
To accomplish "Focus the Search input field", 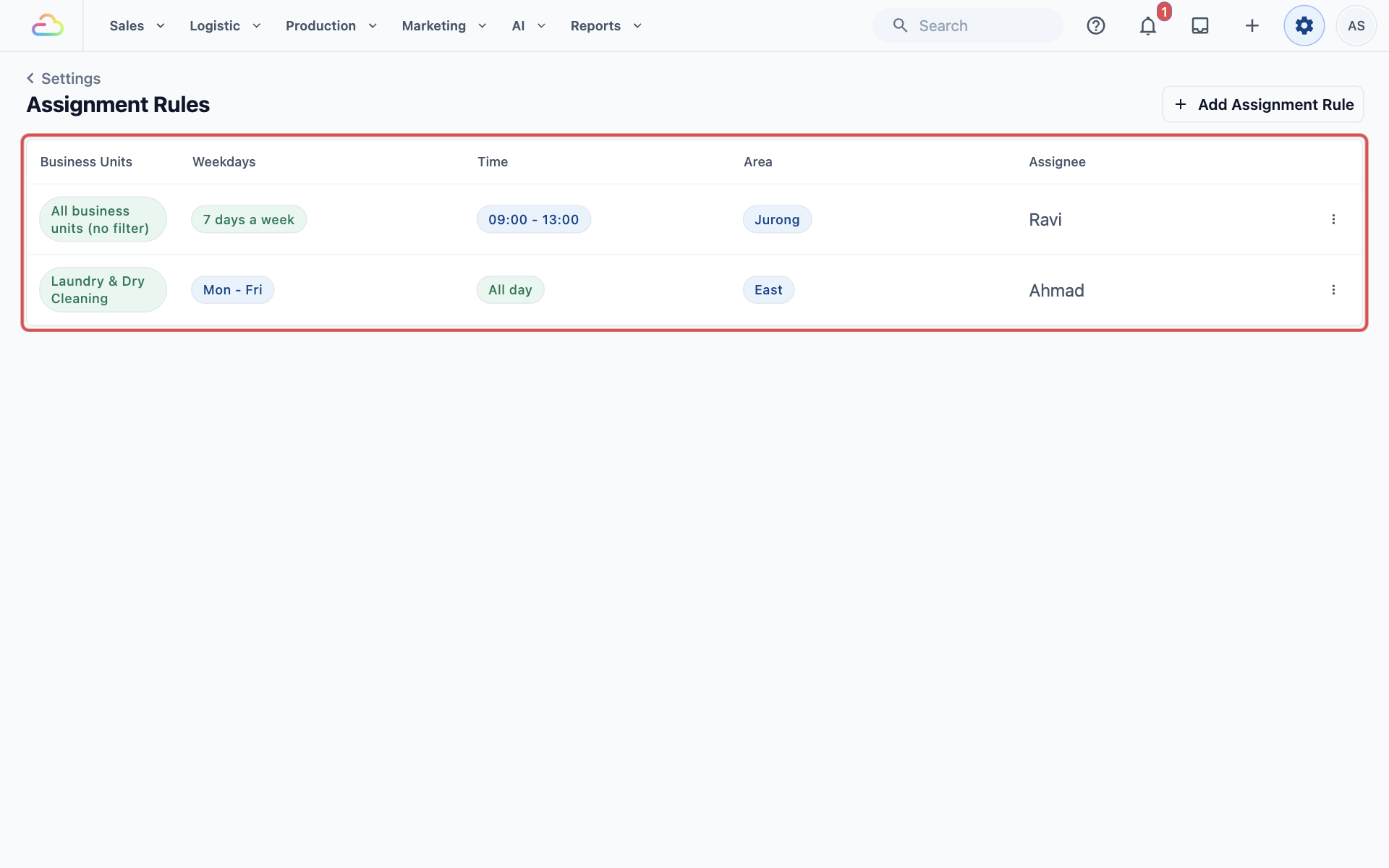I will [968, 26].
